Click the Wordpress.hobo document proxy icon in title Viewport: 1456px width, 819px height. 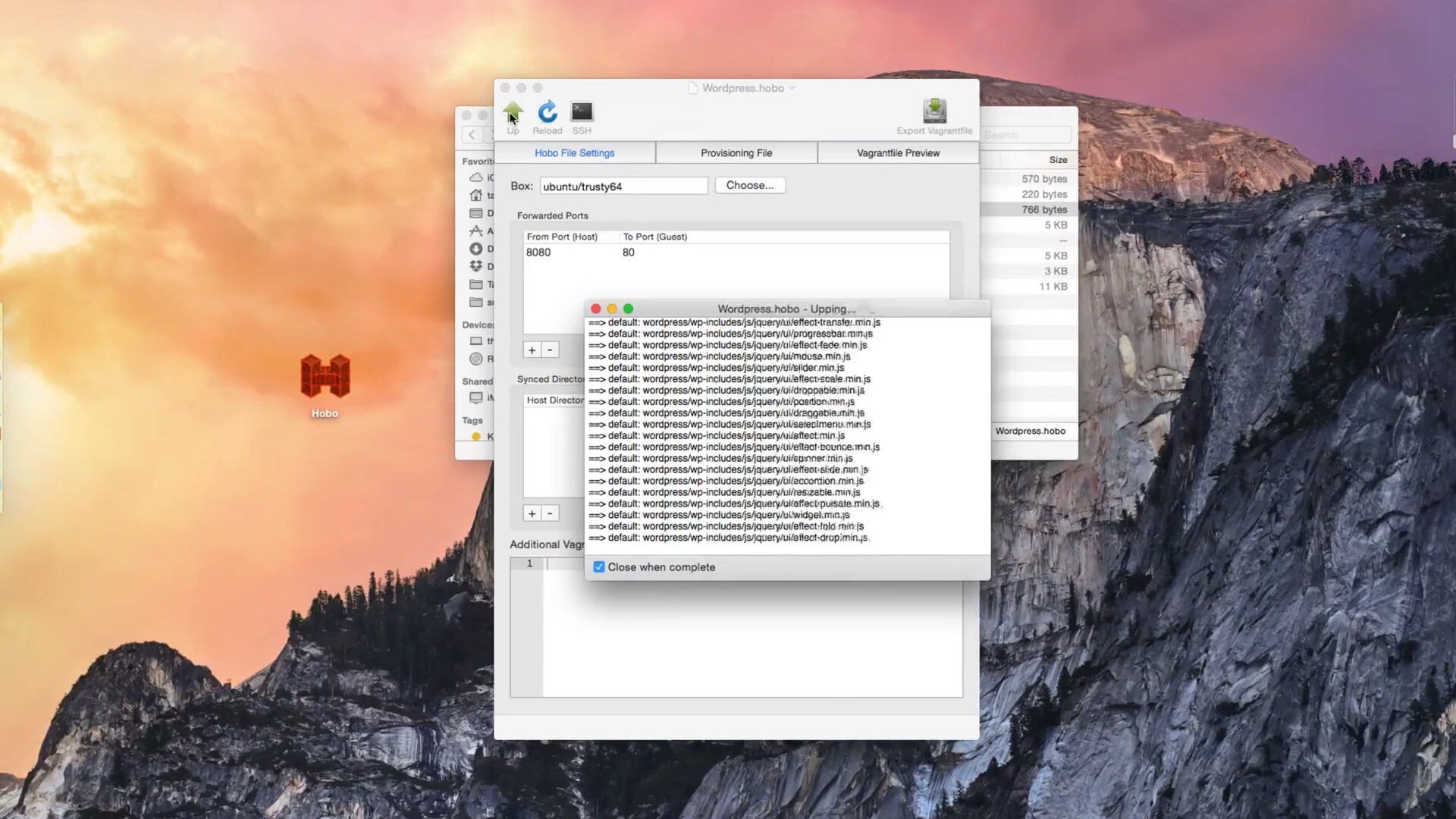692,88
